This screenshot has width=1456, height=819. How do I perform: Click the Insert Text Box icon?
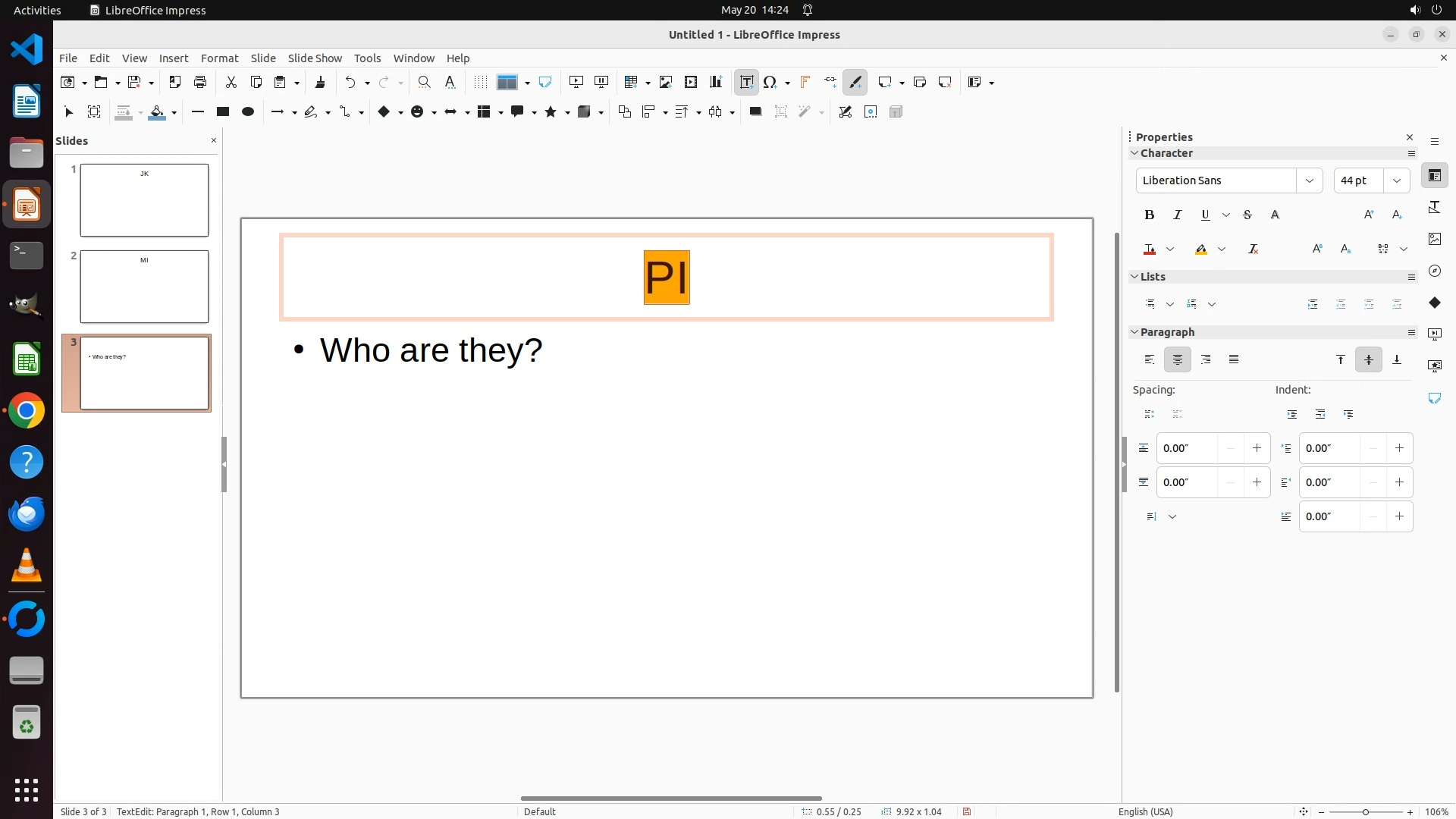(x=746, y=82)
